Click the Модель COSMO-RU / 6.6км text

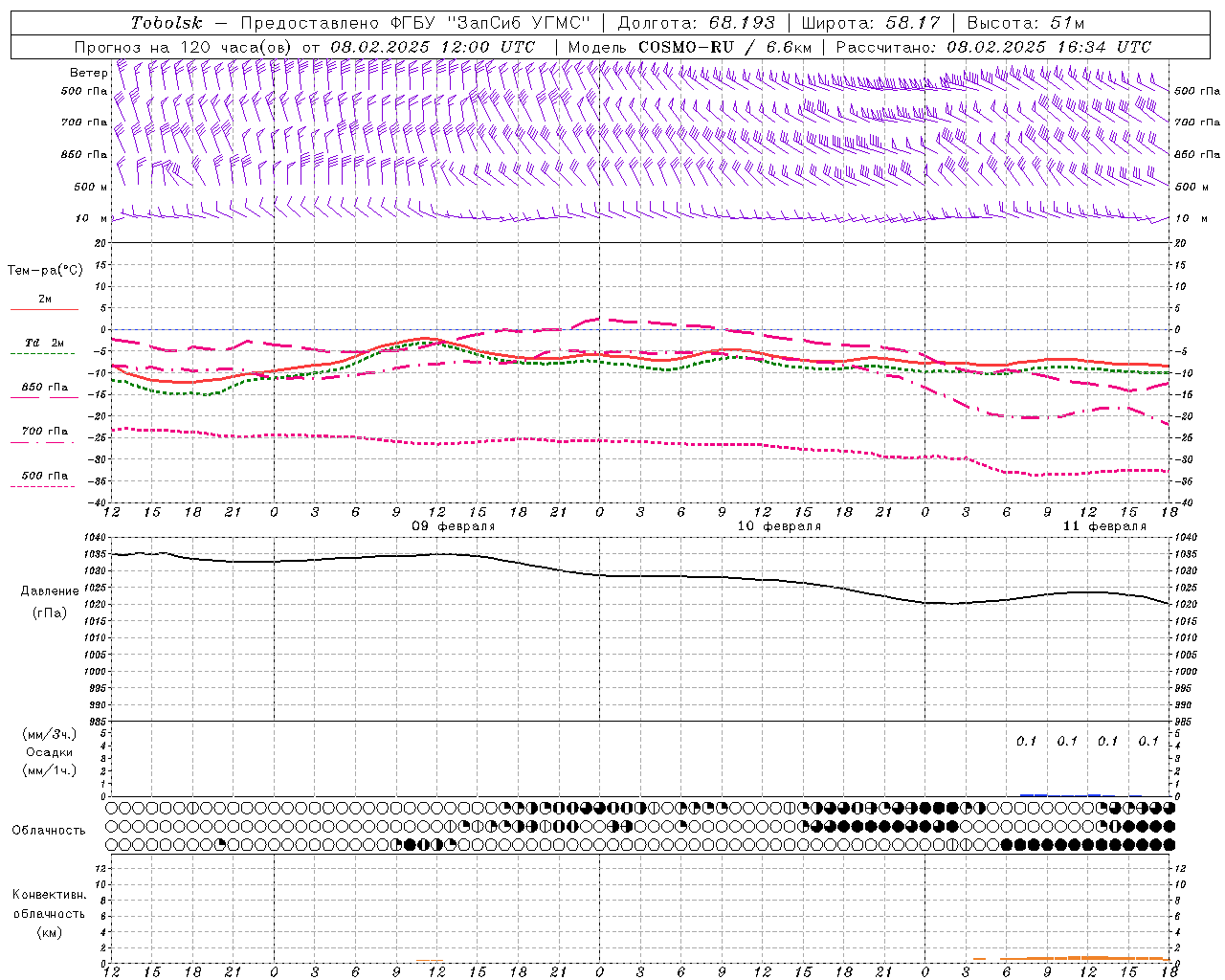(x=690, y=47)
